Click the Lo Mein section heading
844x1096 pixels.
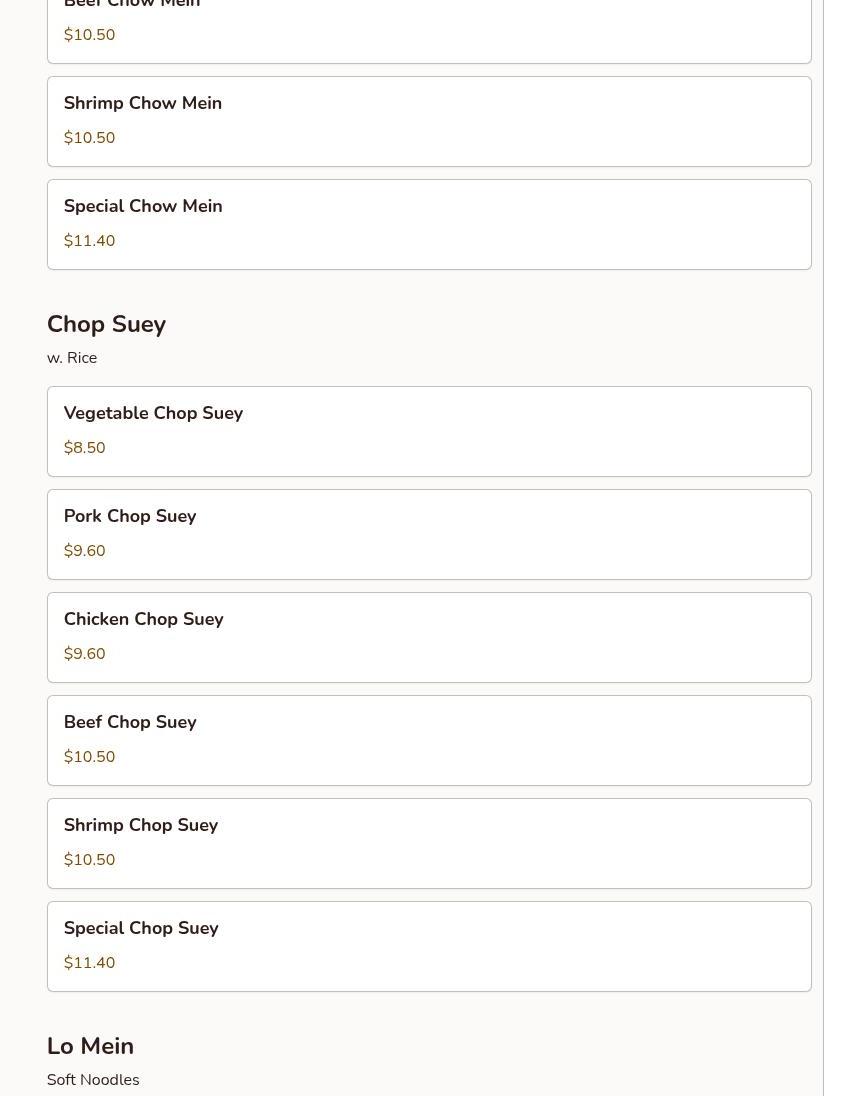coord(90,1046)
